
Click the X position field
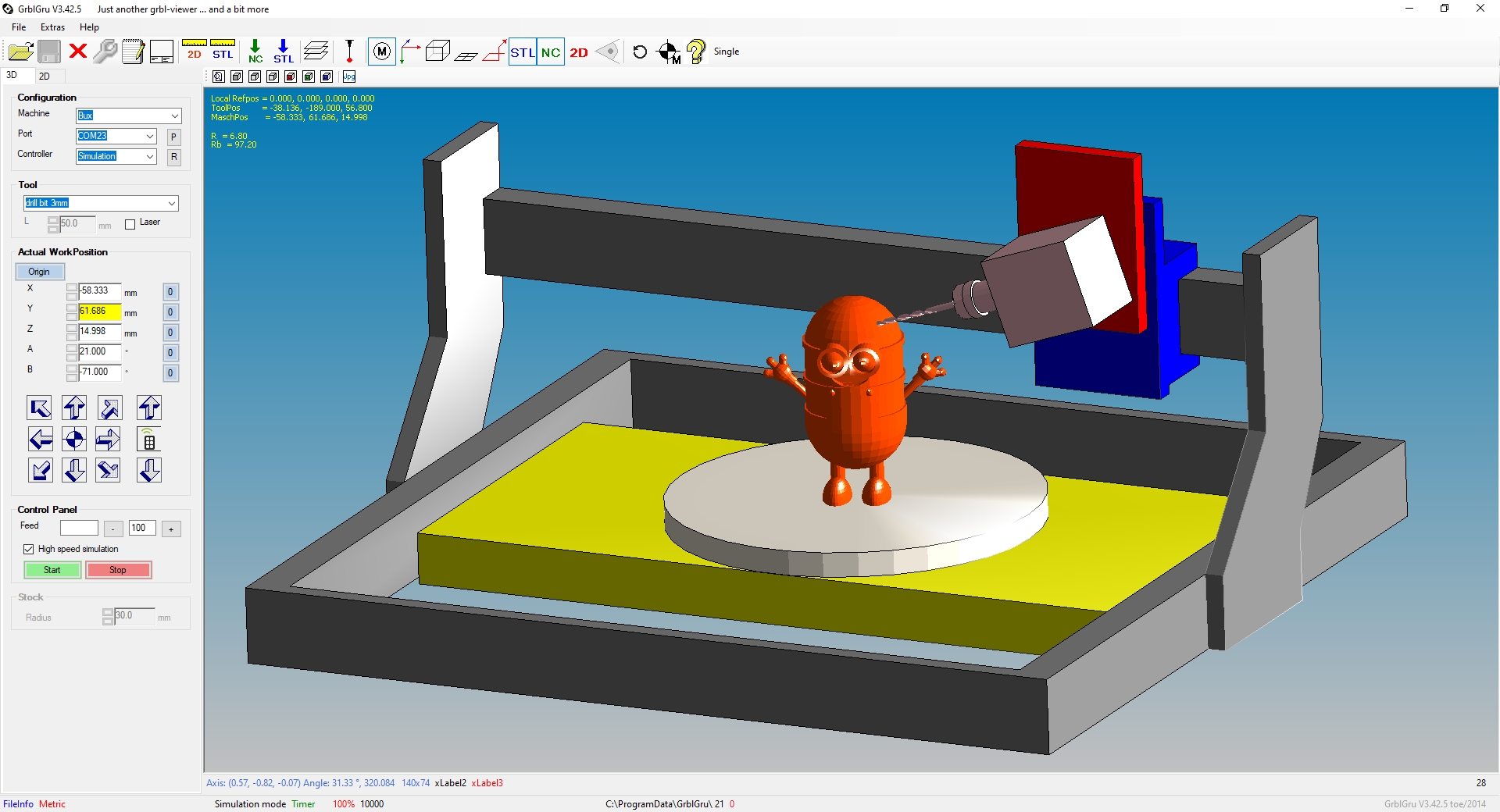[x=99, y=291]
